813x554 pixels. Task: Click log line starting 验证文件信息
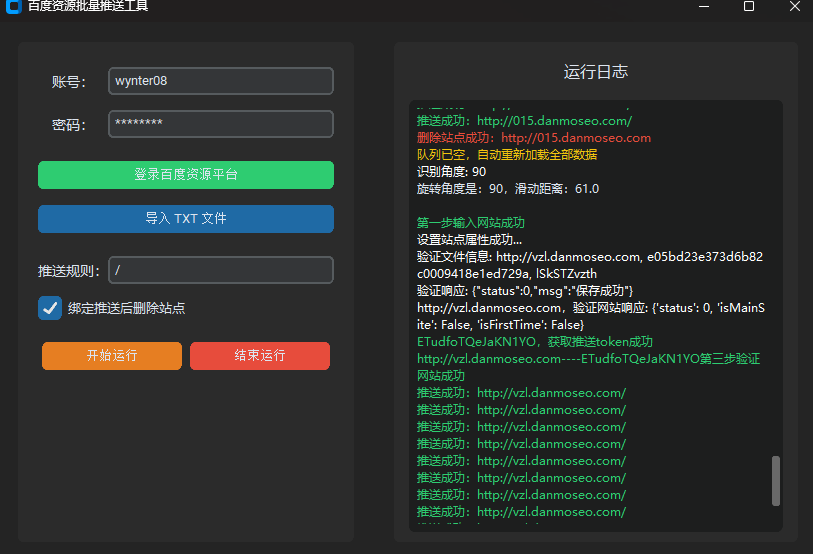(590, 265)
